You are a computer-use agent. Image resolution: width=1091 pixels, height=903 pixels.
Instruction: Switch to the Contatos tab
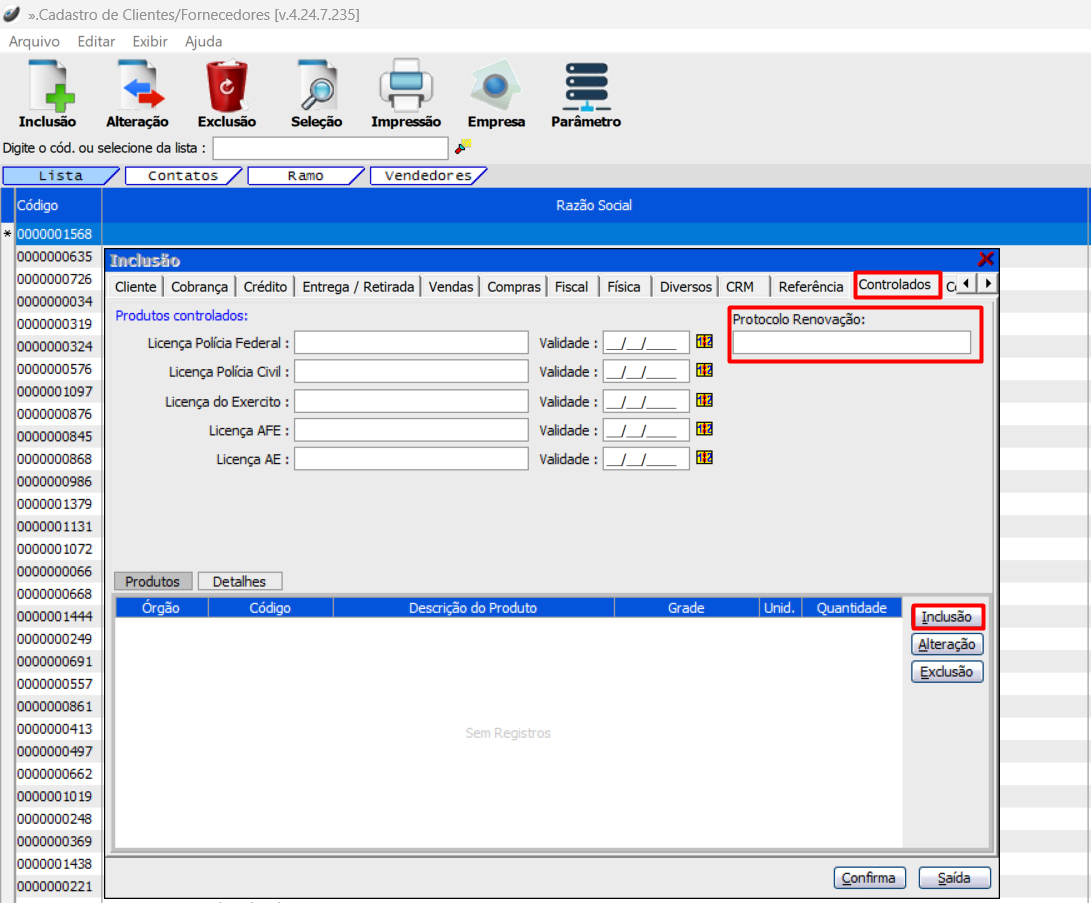[x=183, y=176]
